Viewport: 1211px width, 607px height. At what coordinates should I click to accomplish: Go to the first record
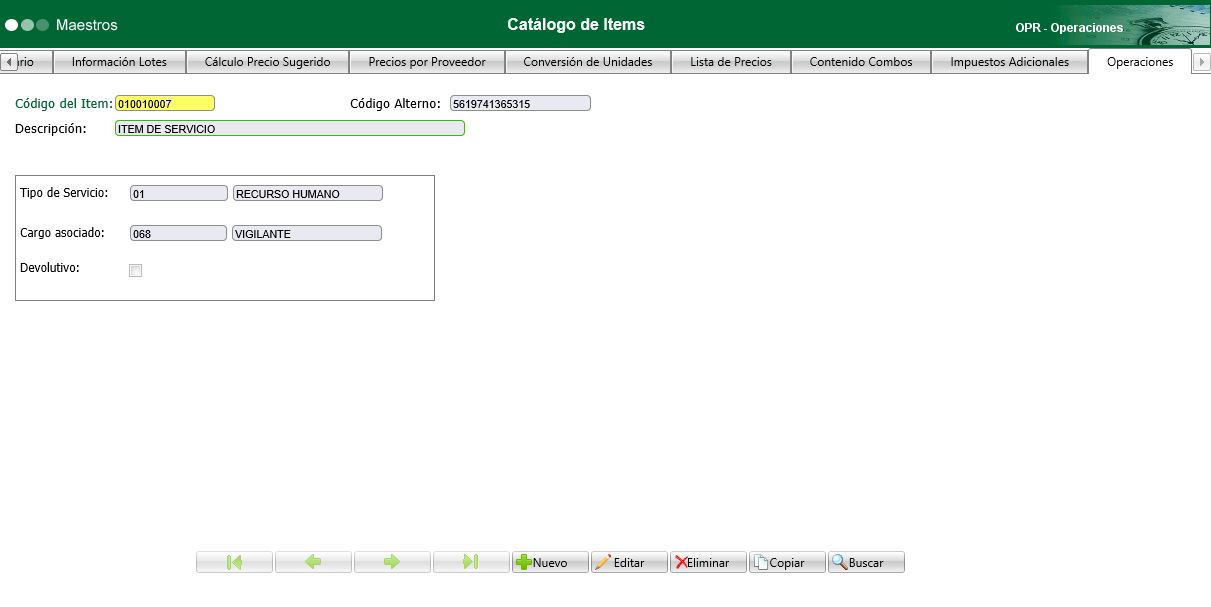point(234,562)
